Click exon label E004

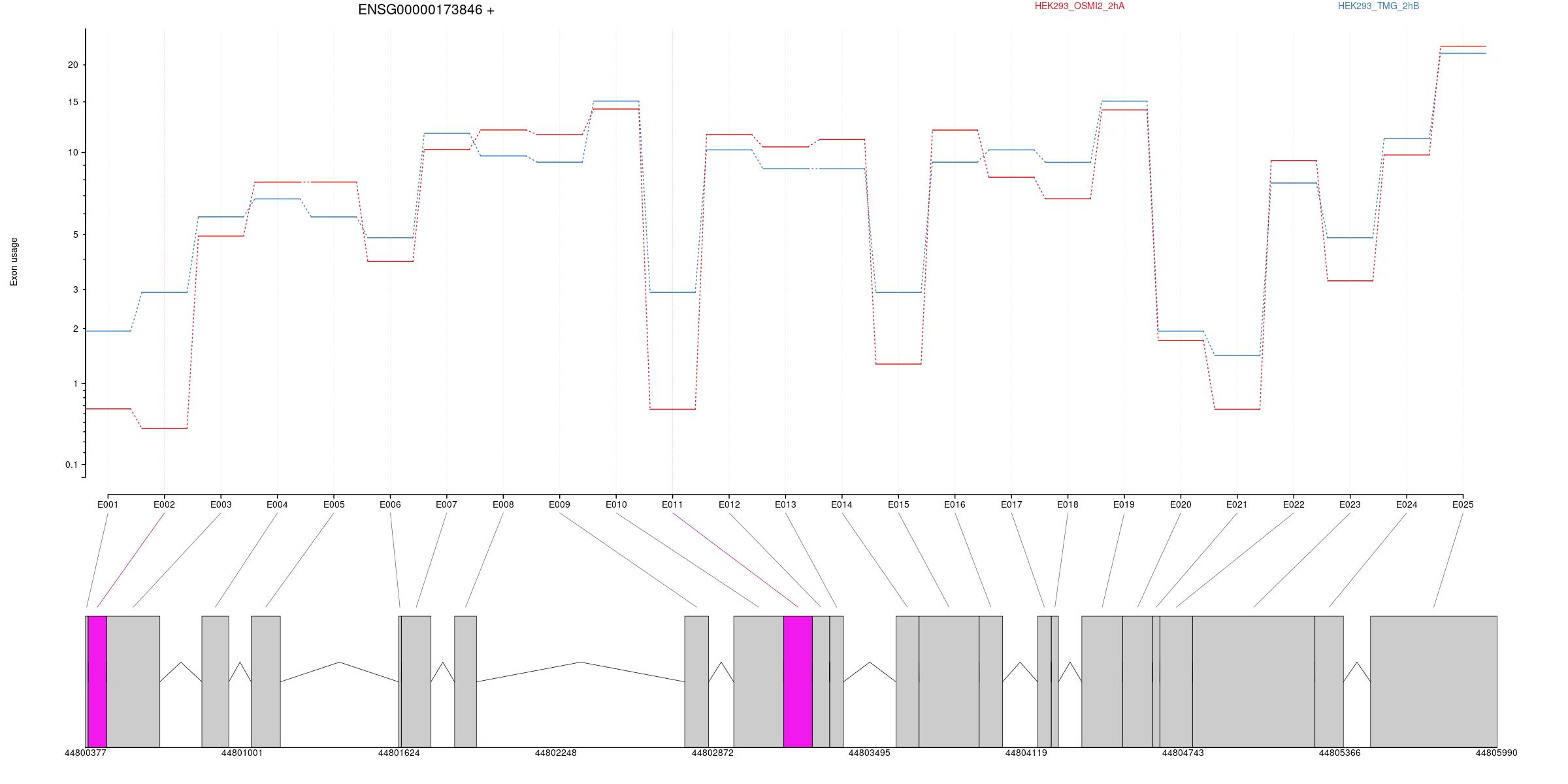277,504
